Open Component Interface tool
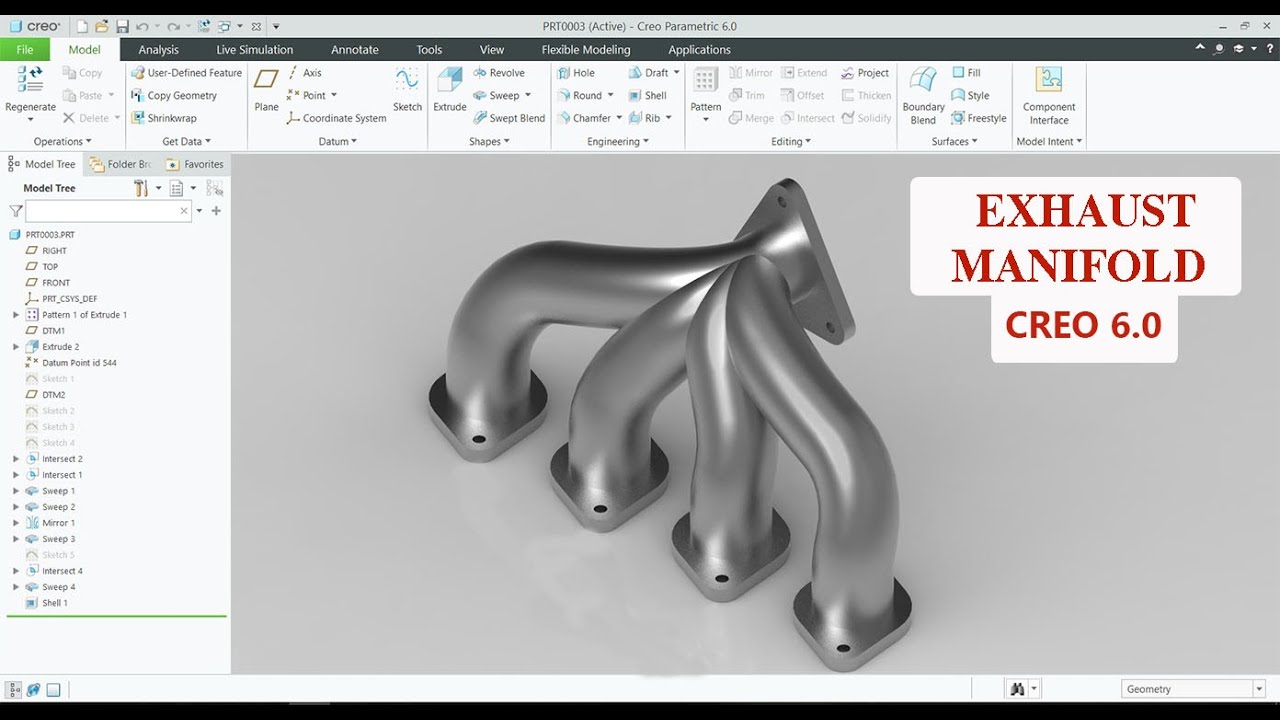Viewport: 1280px width, 720px height. click(x=1049, y=95)
